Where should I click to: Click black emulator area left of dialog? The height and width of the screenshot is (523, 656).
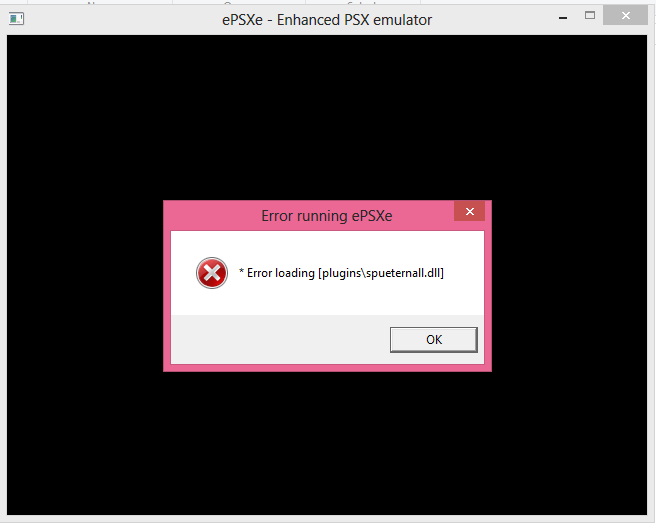(85, 286)
